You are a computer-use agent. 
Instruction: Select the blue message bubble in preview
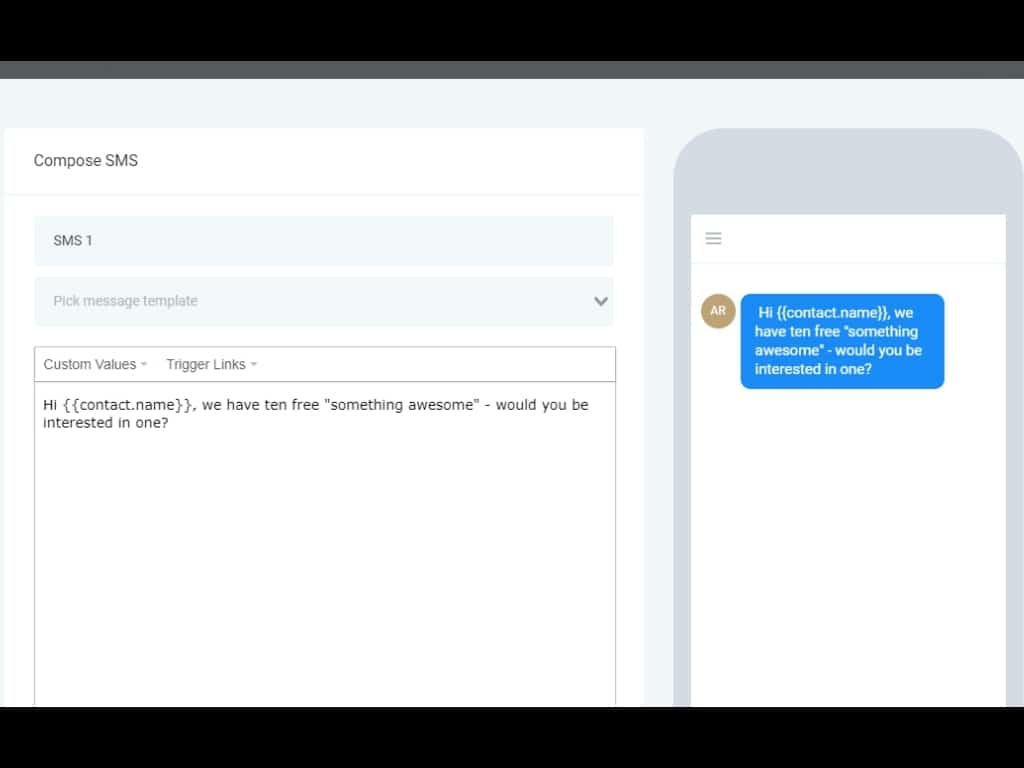842,341
